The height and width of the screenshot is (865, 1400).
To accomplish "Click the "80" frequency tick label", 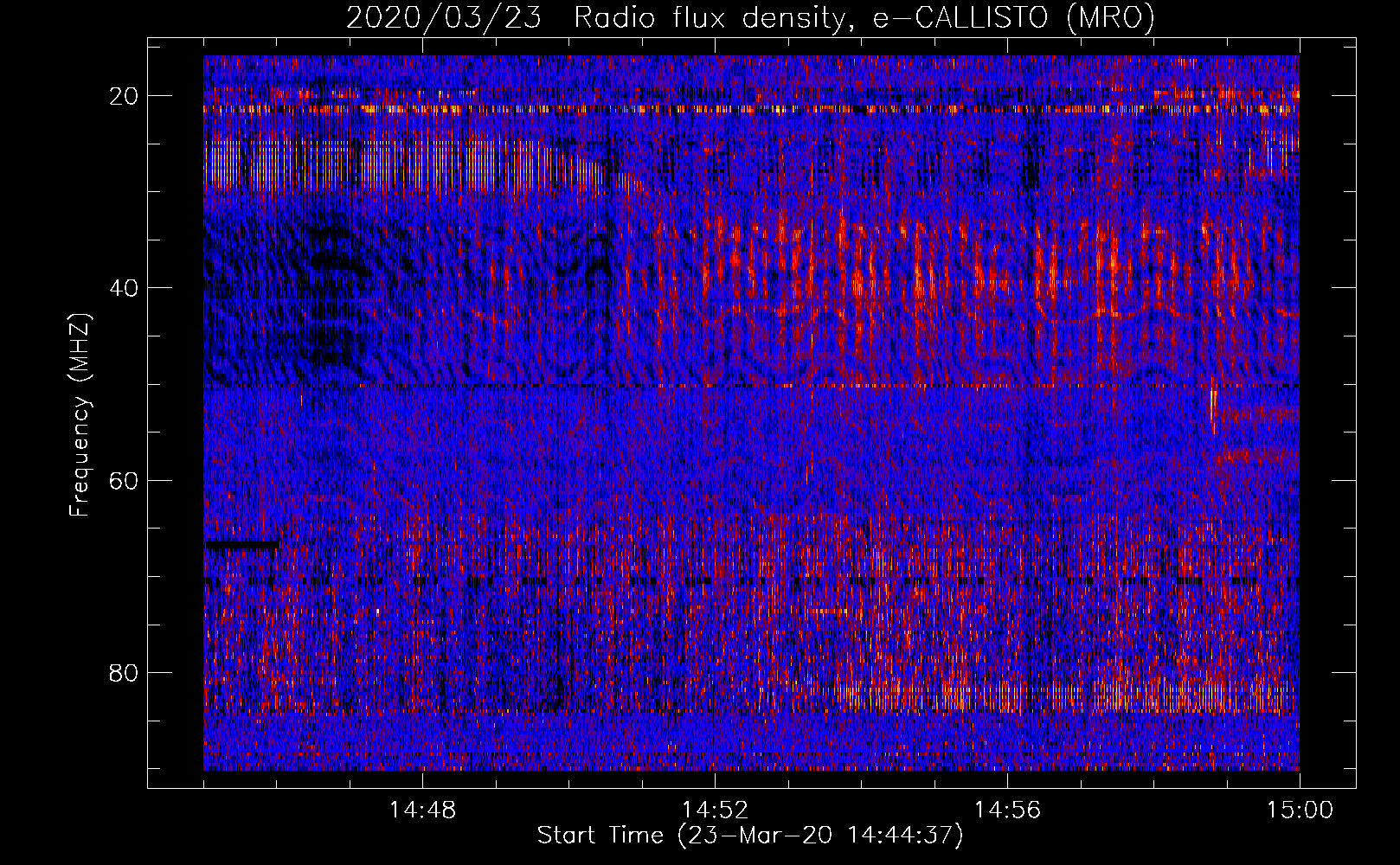I will pos(125,672).
